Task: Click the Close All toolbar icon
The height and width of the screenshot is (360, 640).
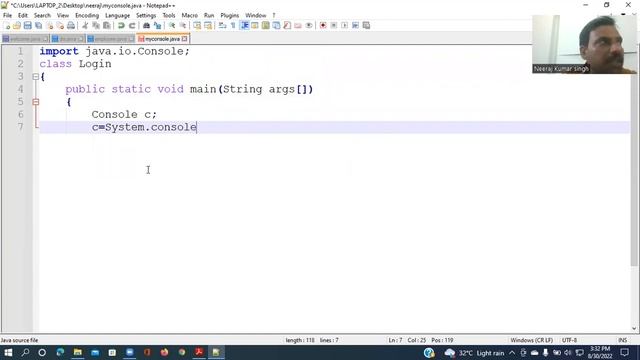Action: click(x=60, y=26)
